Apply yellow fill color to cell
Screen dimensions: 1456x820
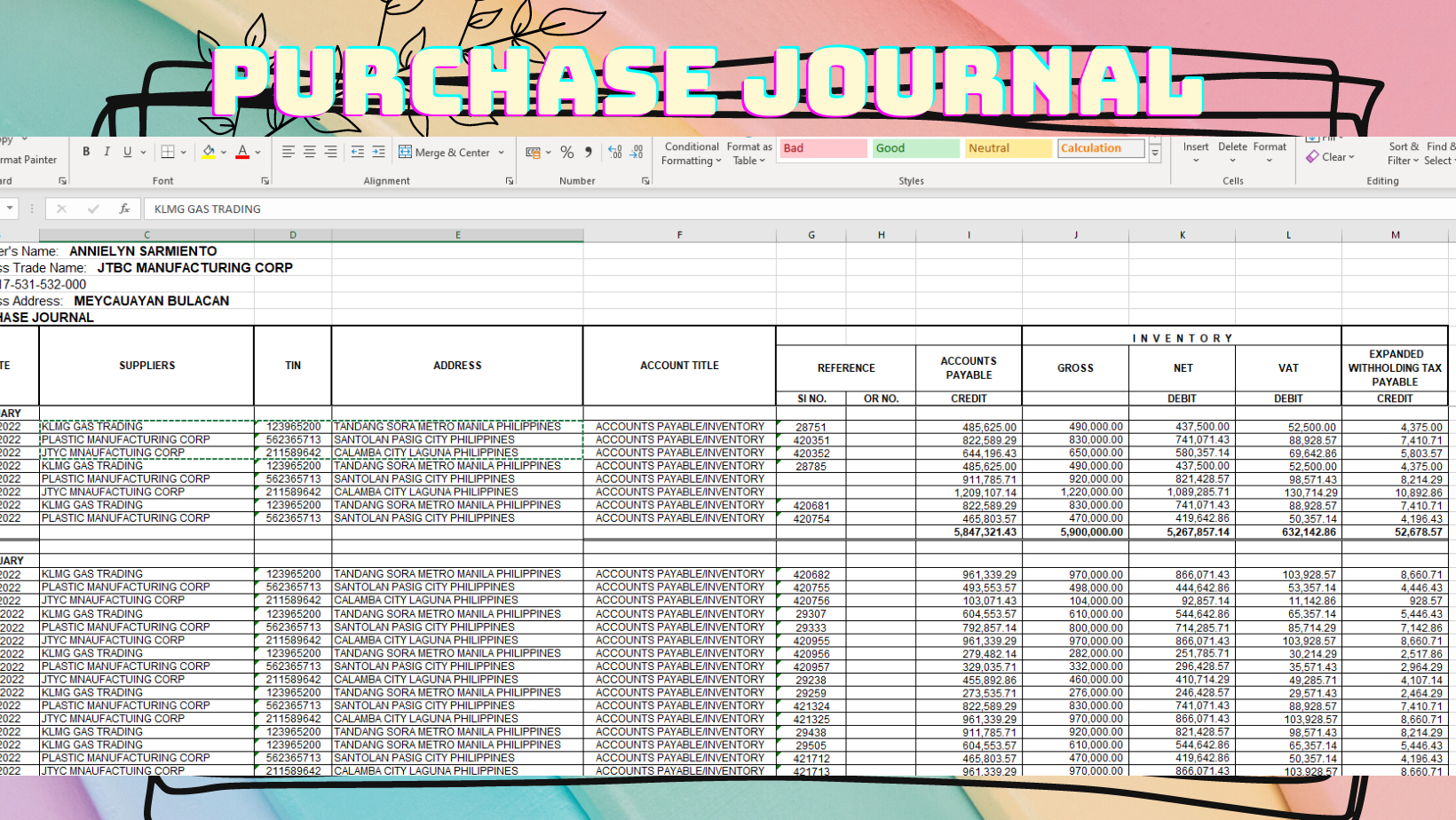pos(209,152)
